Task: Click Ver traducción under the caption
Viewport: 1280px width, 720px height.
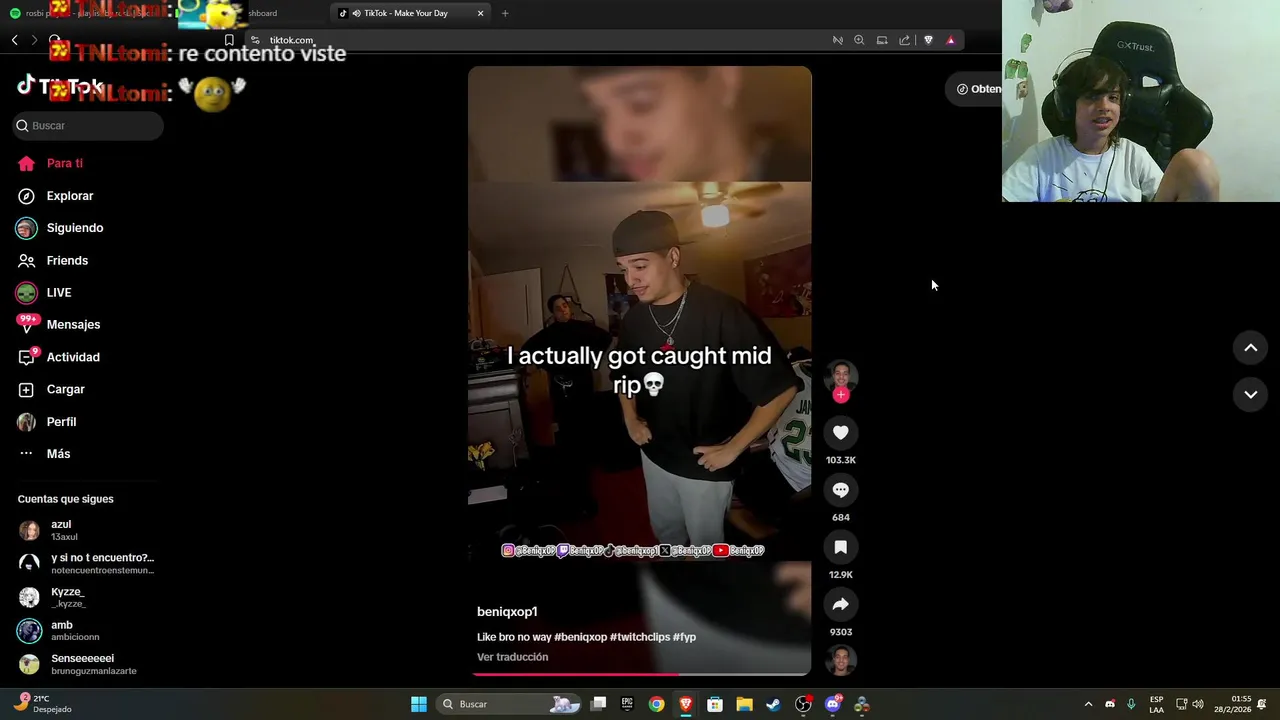Action: point(512,657)
